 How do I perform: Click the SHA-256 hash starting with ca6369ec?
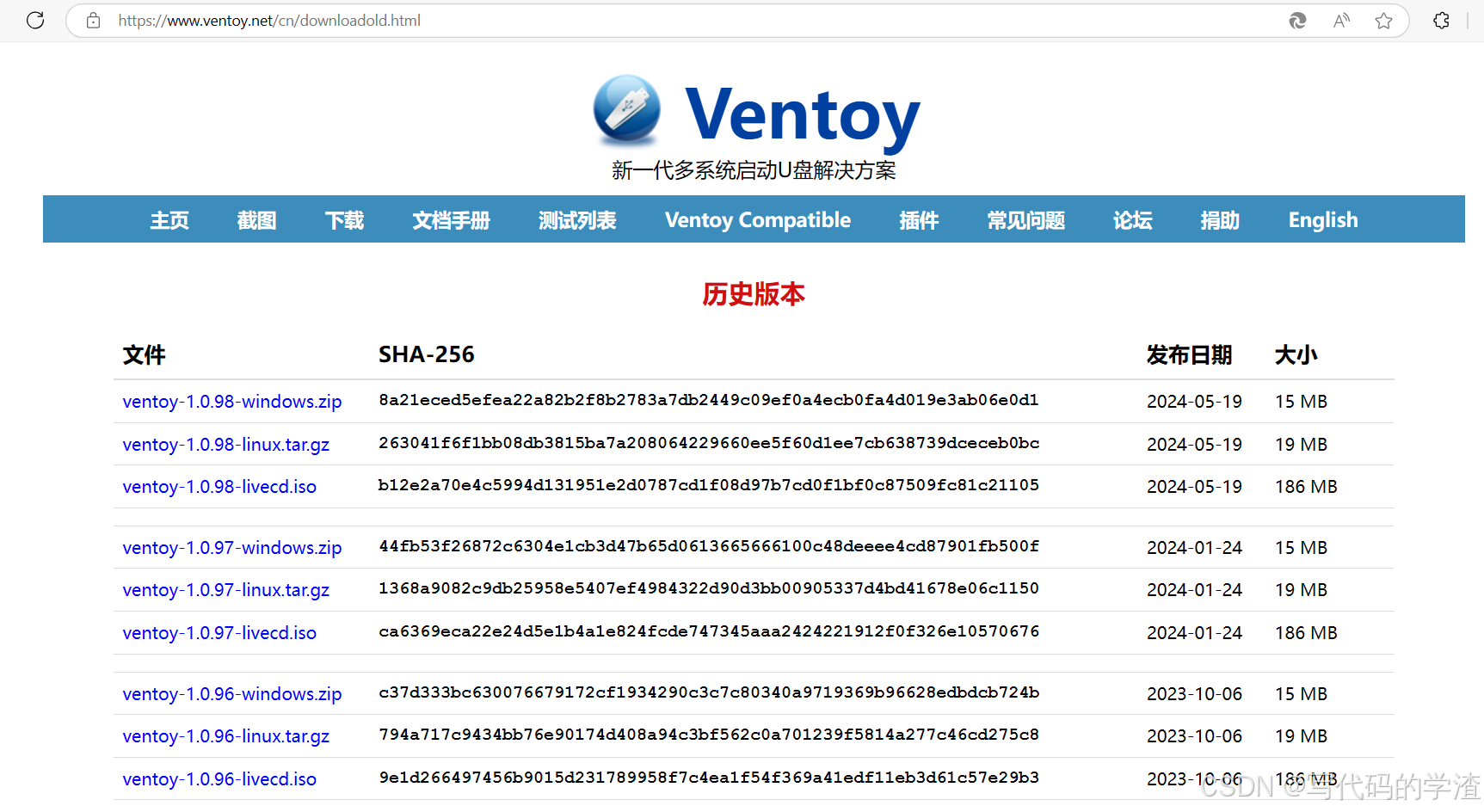click(x=709, y=631)
